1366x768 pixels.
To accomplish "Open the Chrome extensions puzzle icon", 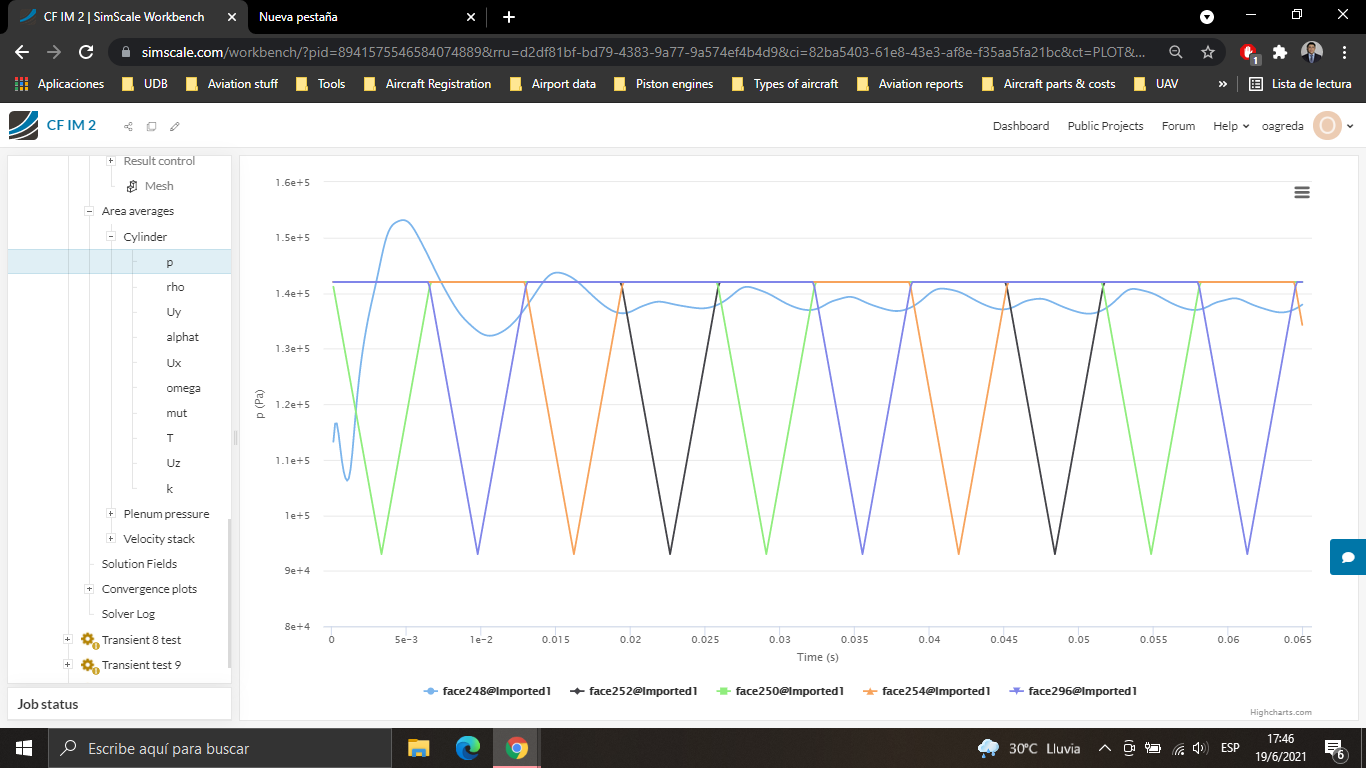I will coord(1279,52).
